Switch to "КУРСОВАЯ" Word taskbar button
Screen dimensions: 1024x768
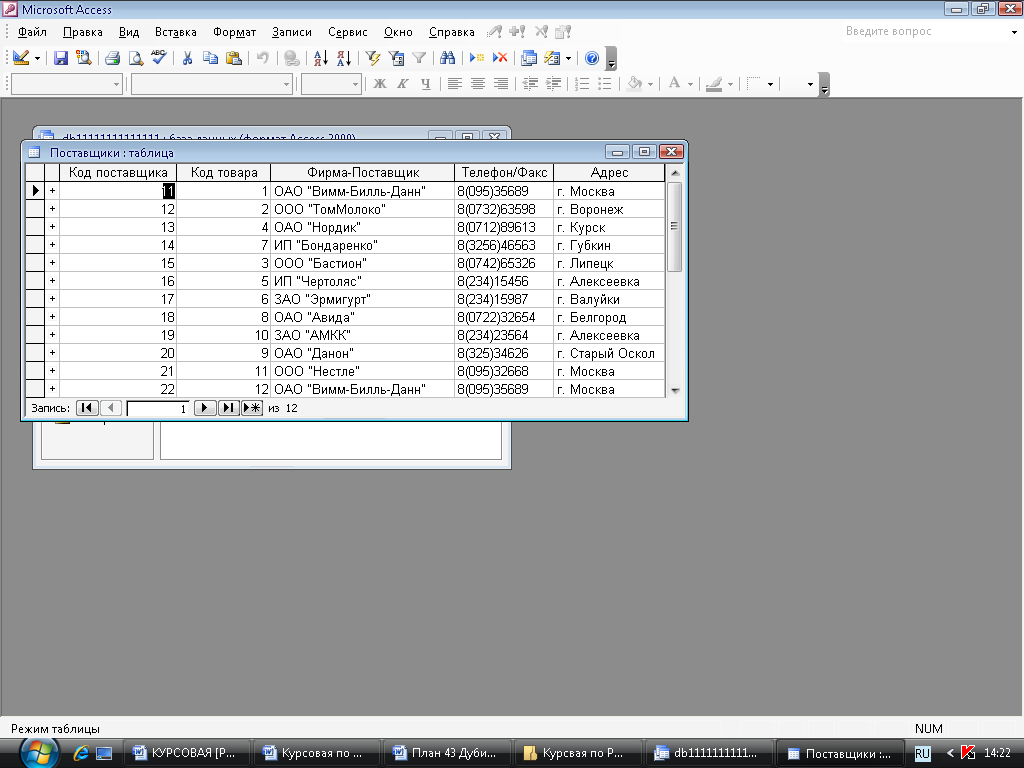click(x=185, y=753)
